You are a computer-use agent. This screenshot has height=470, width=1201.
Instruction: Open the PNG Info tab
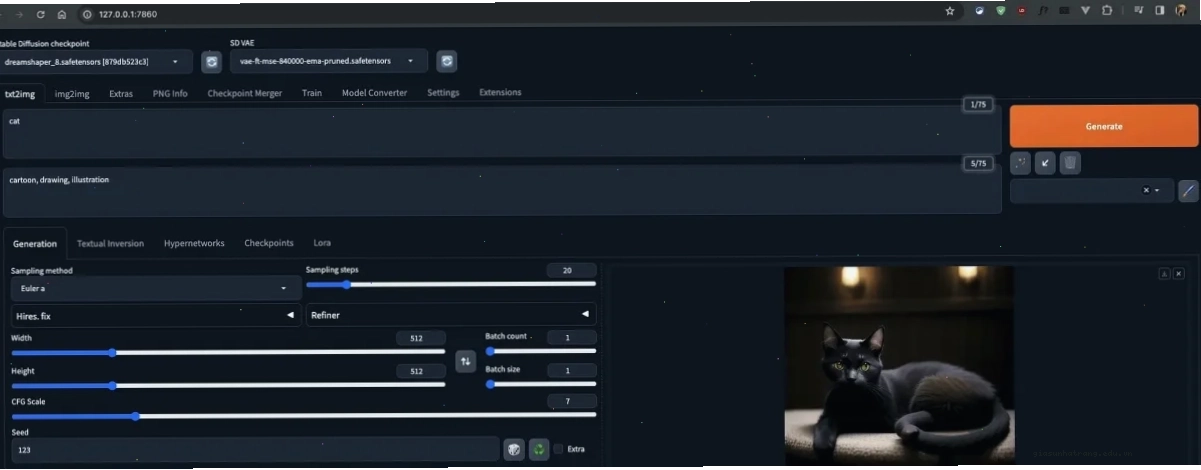tap(170, 93)
